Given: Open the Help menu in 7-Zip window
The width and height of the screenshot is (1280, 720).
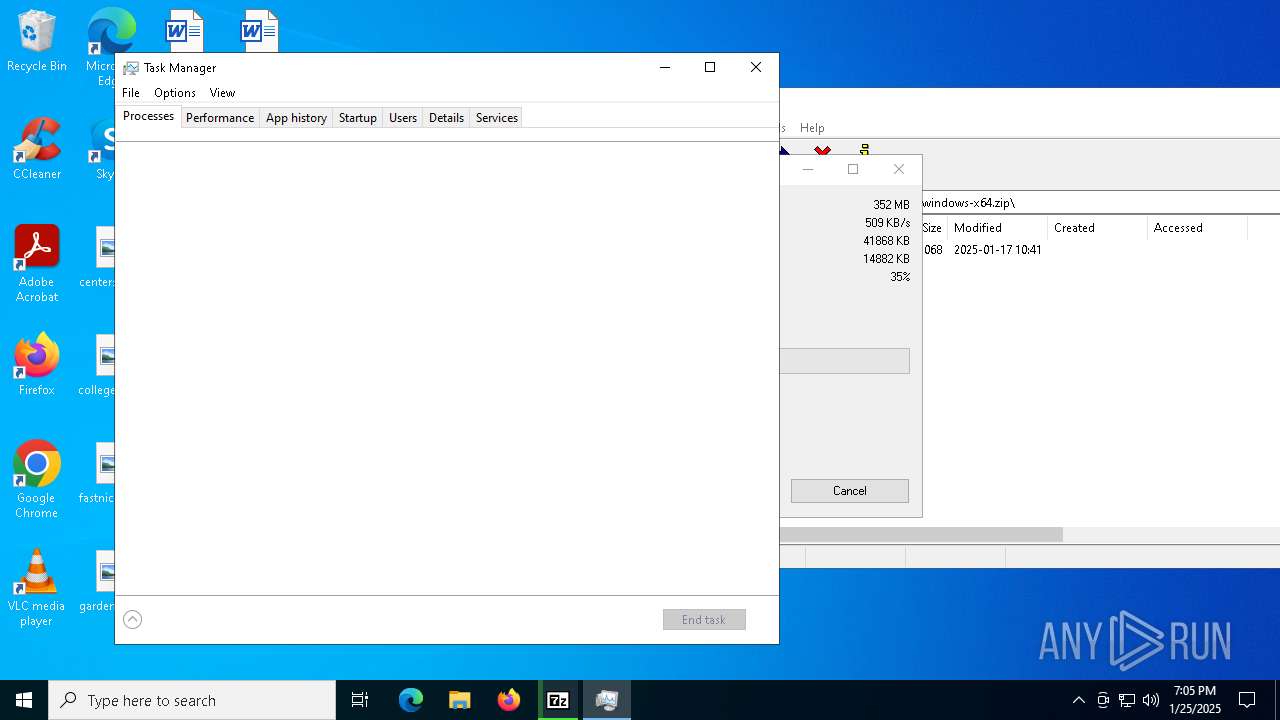Looking at the screenshot, I should pos(812,128).
